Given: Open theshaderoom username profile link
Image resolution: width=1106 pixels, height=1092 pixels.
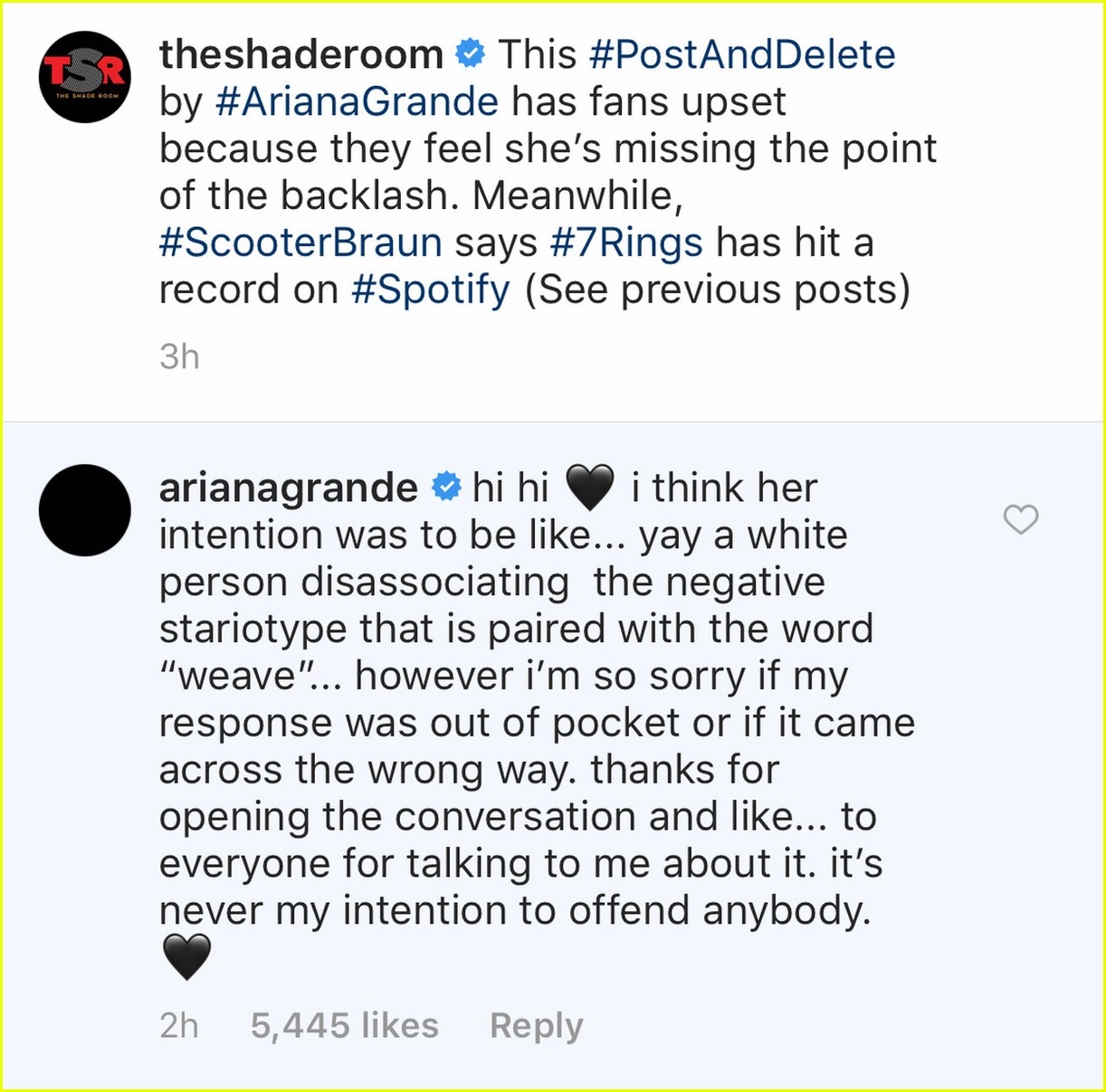Looking at the screenshot, I should tap(300, 54).
